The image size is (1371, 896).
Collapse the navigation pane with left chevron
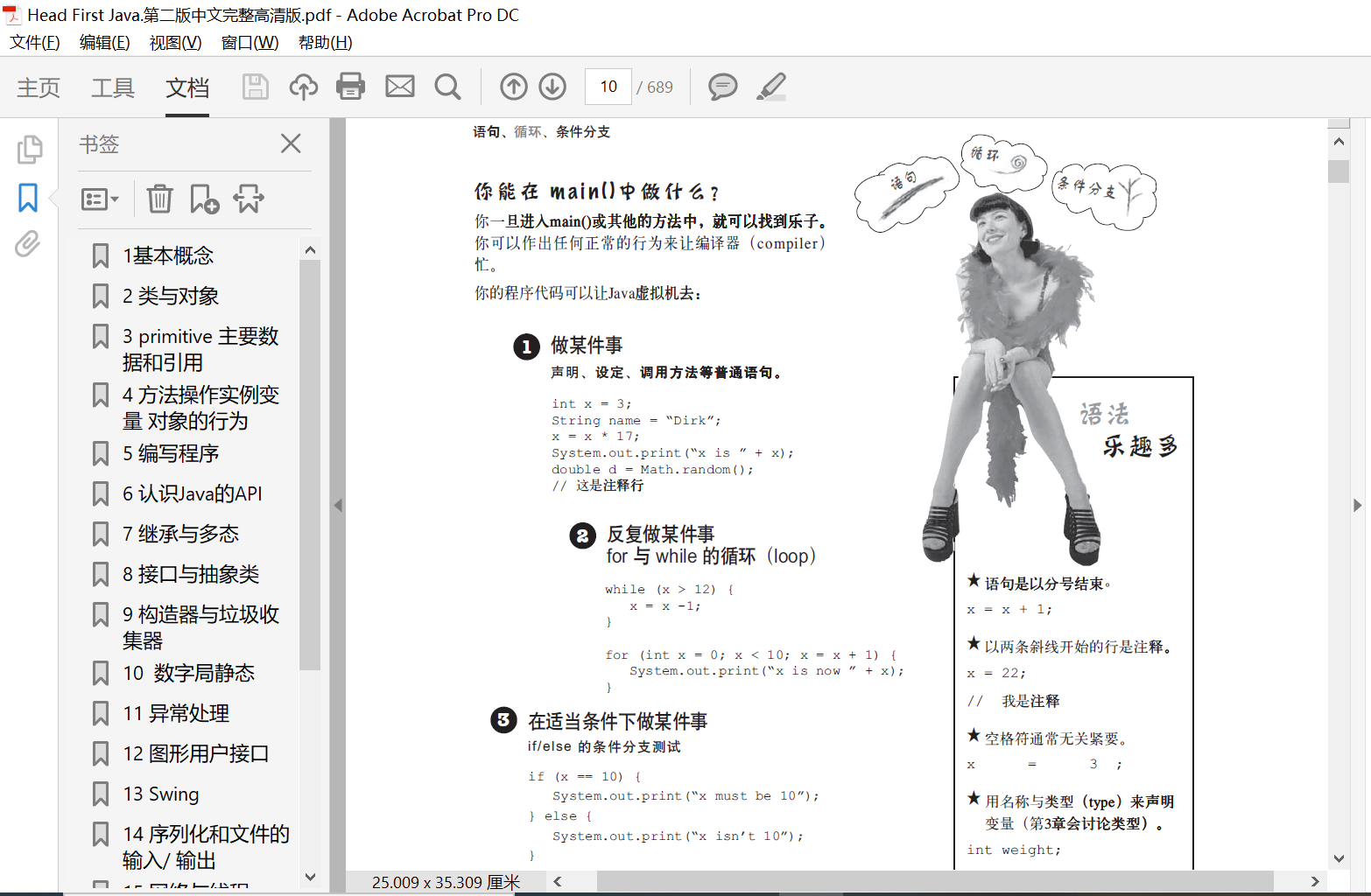(339, 505)
